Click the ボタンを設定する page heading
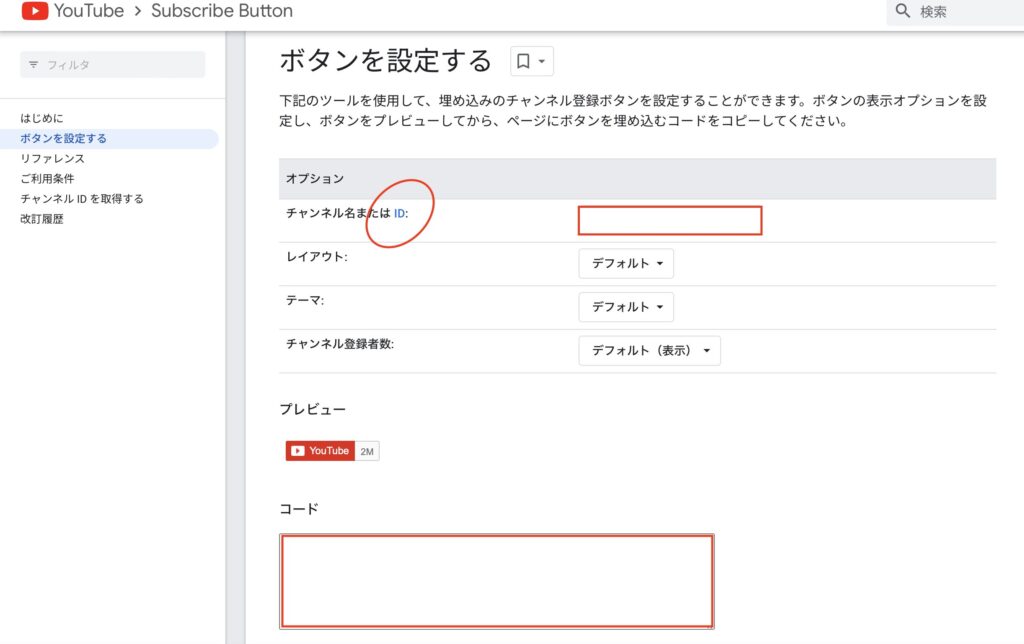 point(385,61)
